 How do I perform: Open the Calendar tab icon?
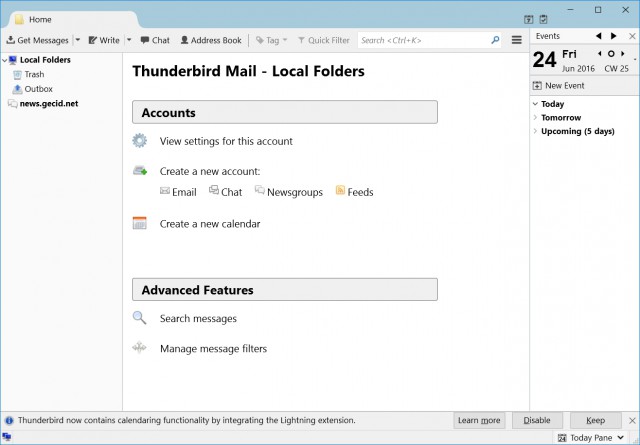pos(529,19)
